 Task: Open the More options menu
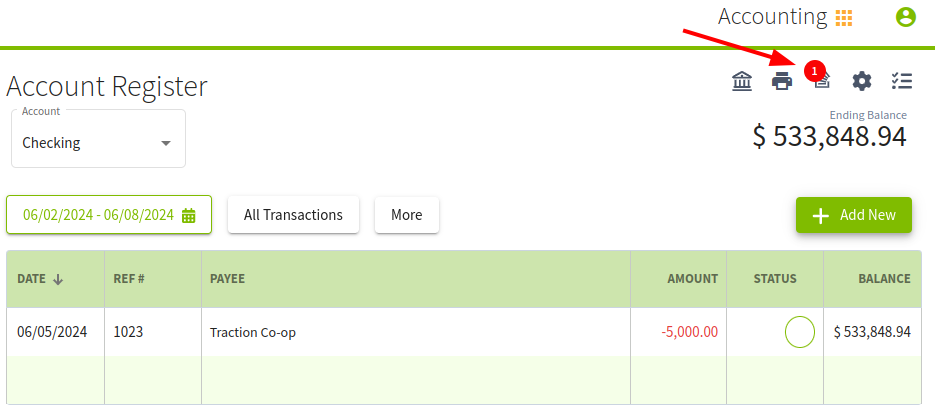pyautogui.click(x=406, y=215)
